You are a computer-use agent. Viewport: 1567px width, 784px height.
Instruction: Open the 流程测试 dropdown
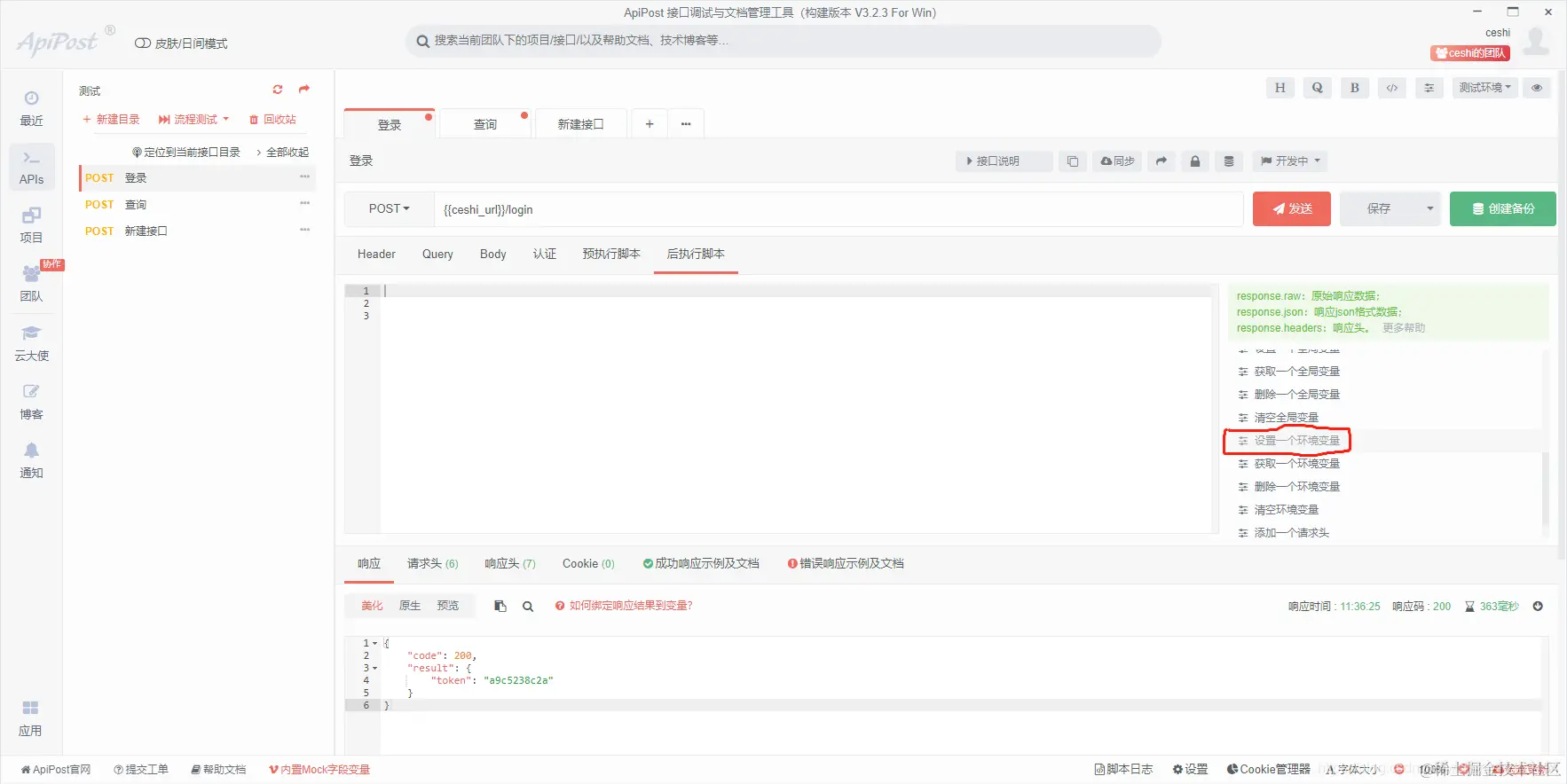[193, 119]
